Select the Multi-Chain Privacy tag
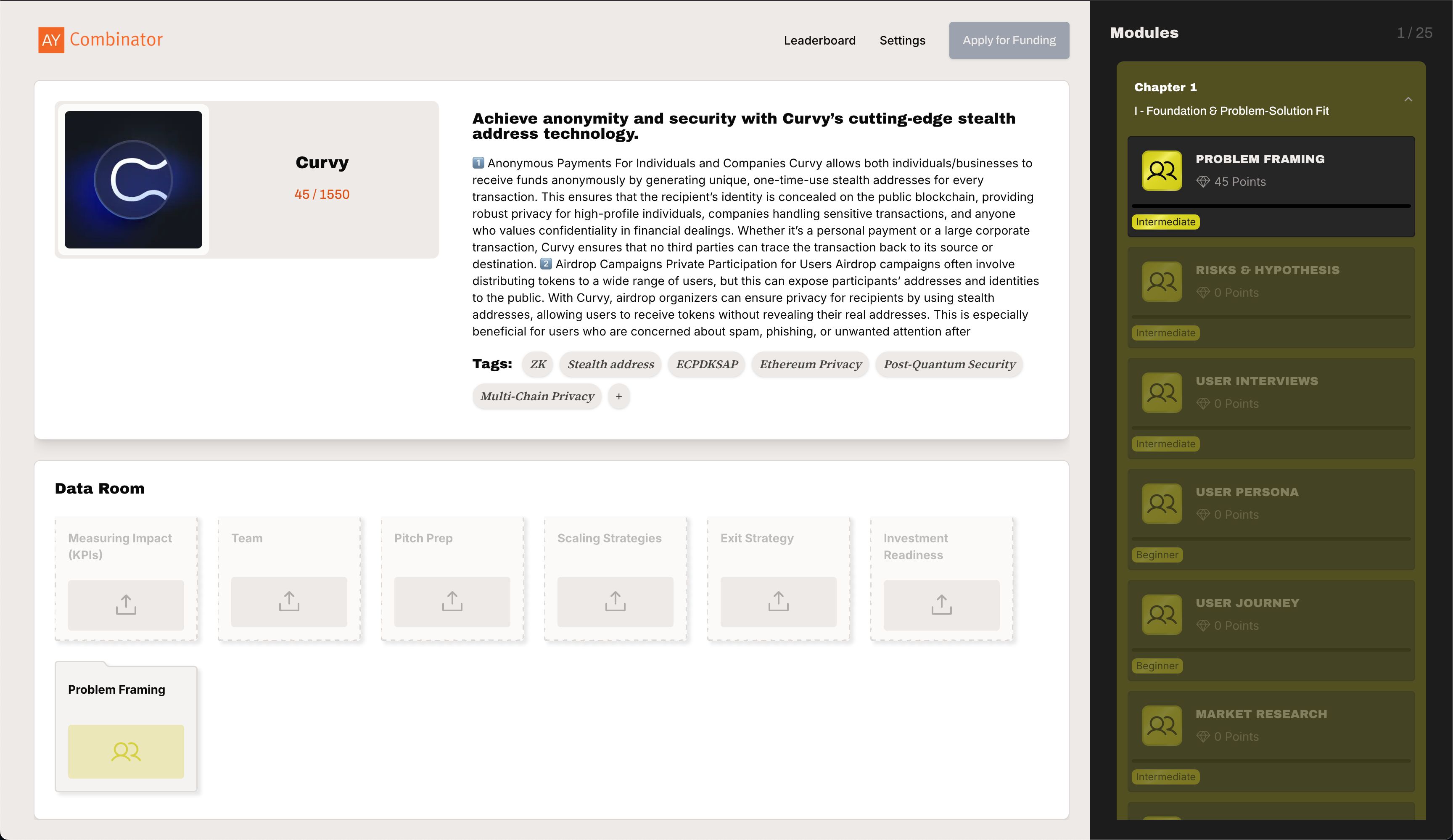The height and width of the screenshot is (840, 1453). [x=537, y=396]
